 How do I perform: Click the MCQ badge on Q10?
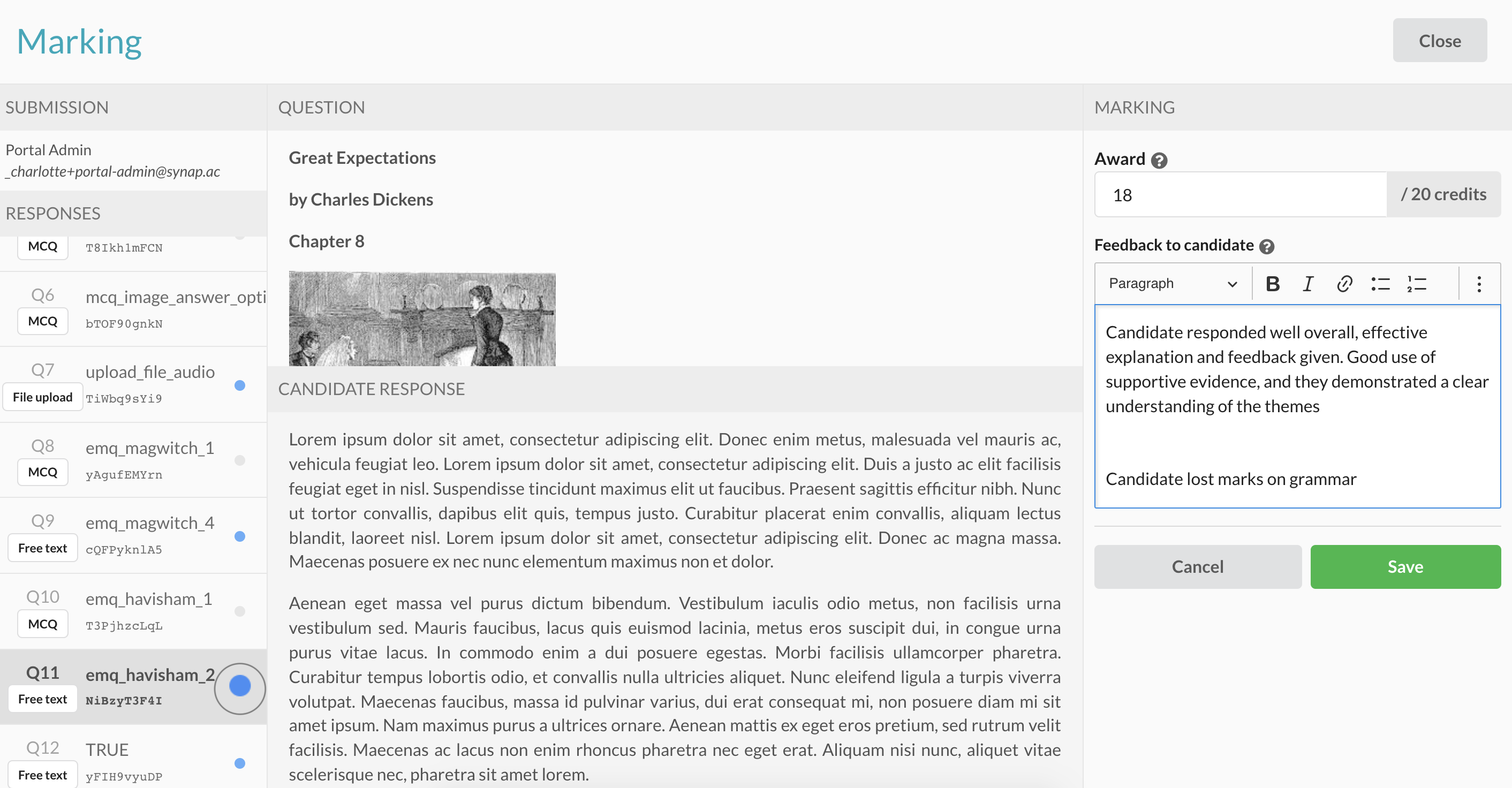[42, 624]
